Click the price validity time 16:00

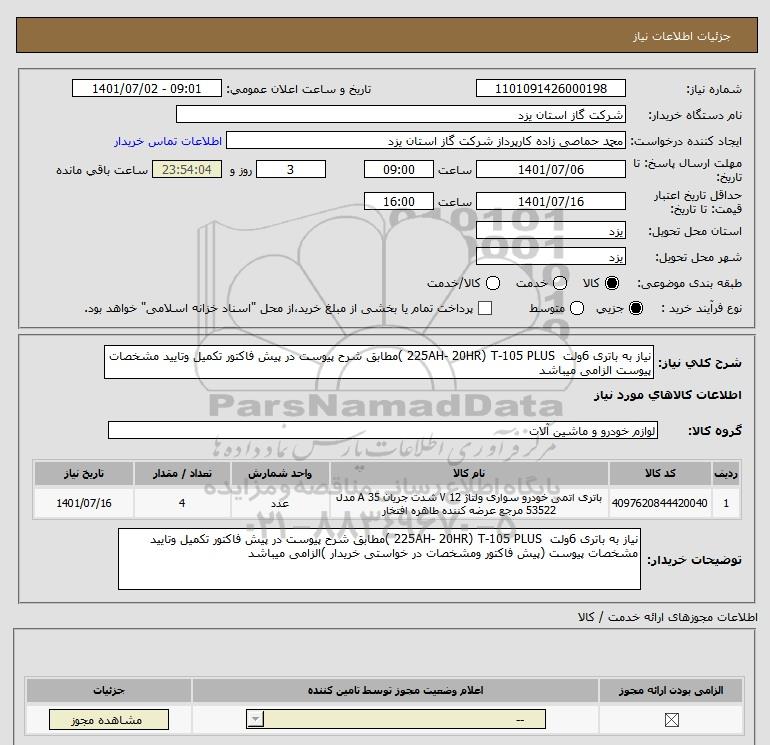pos(399,201)
